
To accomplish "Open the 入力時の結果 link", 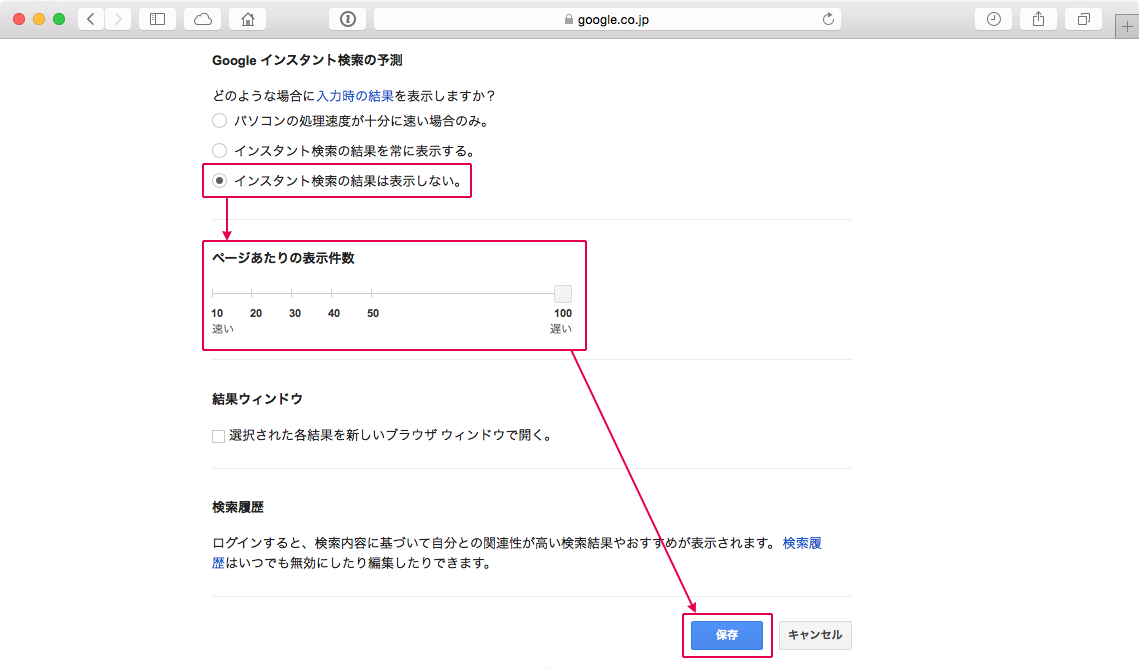I will coord(355,96).
